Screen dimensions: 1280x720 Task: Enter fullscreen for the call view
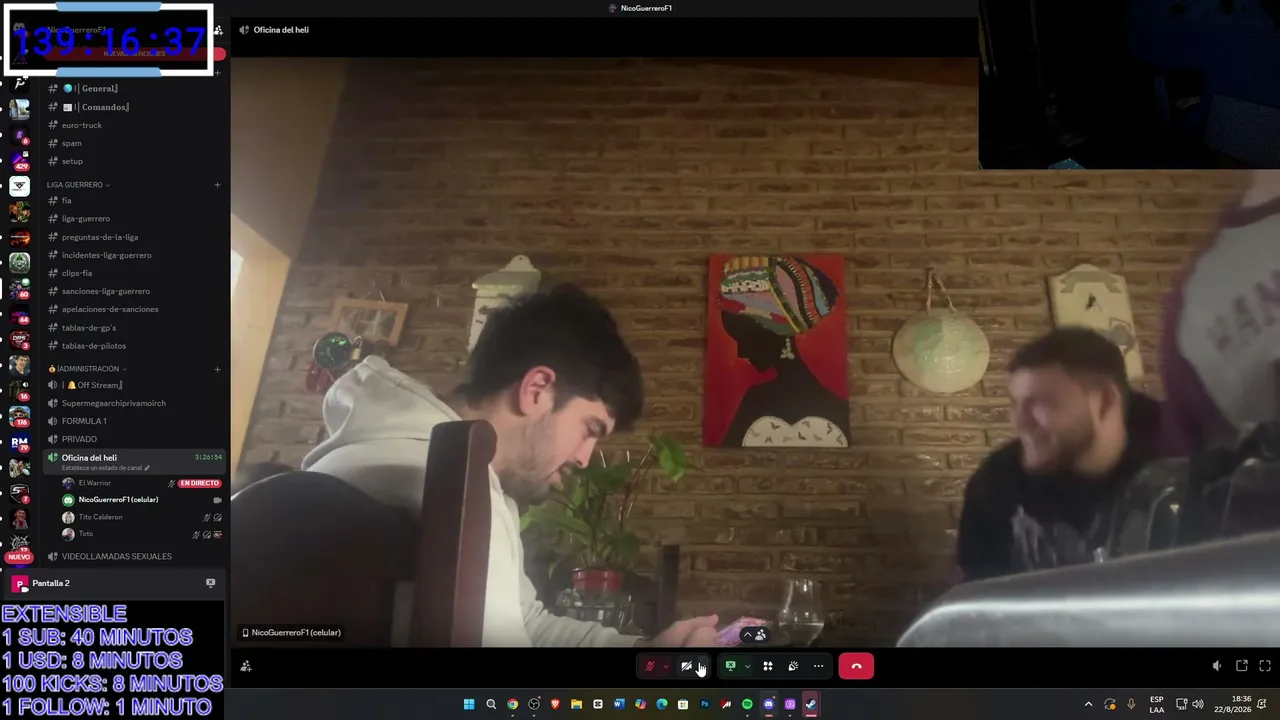1265,666
